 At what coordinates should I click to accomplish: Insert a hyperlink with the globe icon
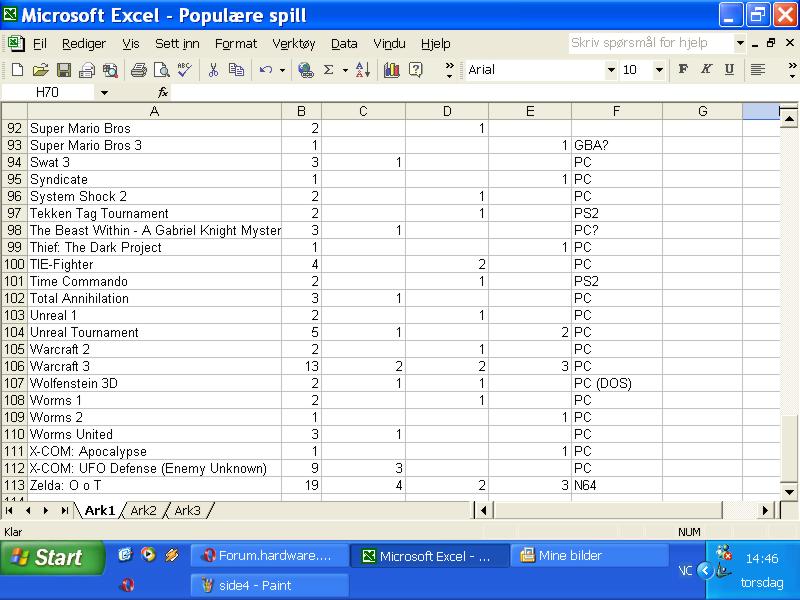click(x=306, y=69)
